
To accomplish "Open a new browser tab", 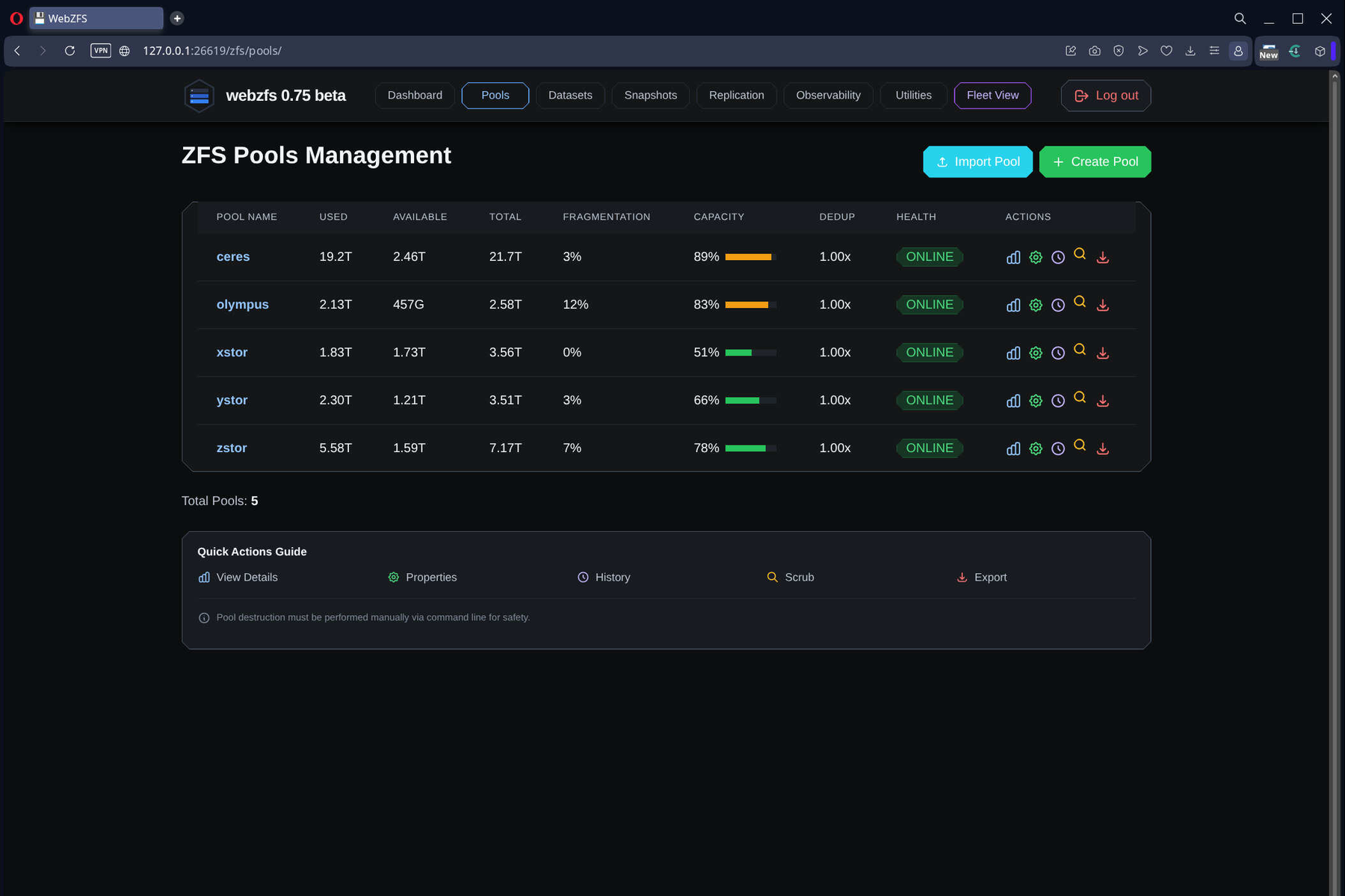I will coord(177,18).
